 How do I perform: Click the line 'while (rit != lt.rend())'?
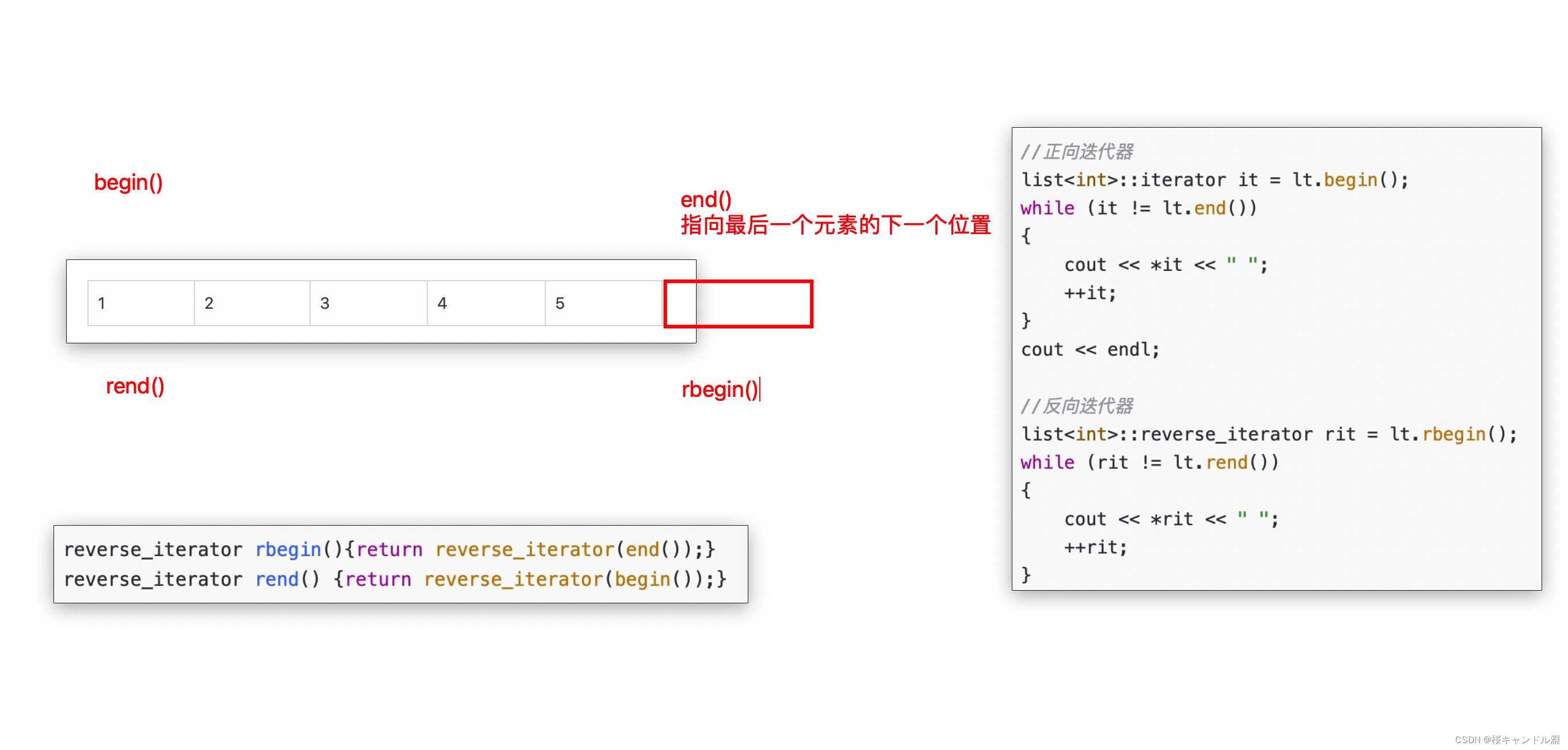click(x=1150, y=462)
